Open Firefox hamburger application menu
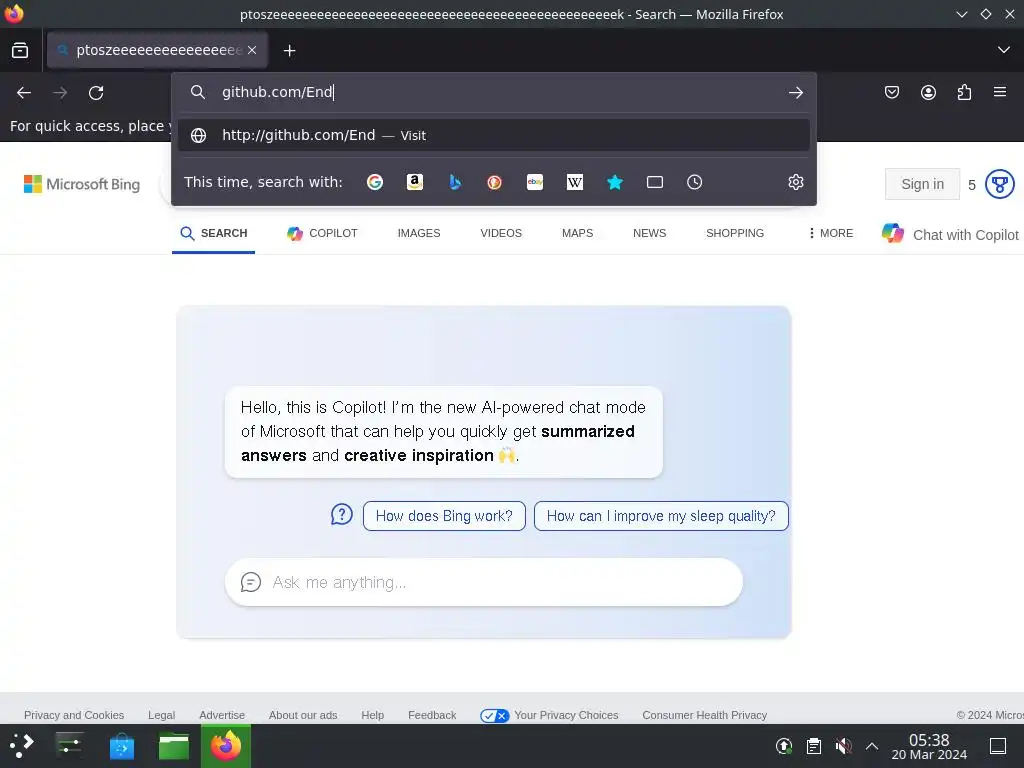 (1000, 92)
